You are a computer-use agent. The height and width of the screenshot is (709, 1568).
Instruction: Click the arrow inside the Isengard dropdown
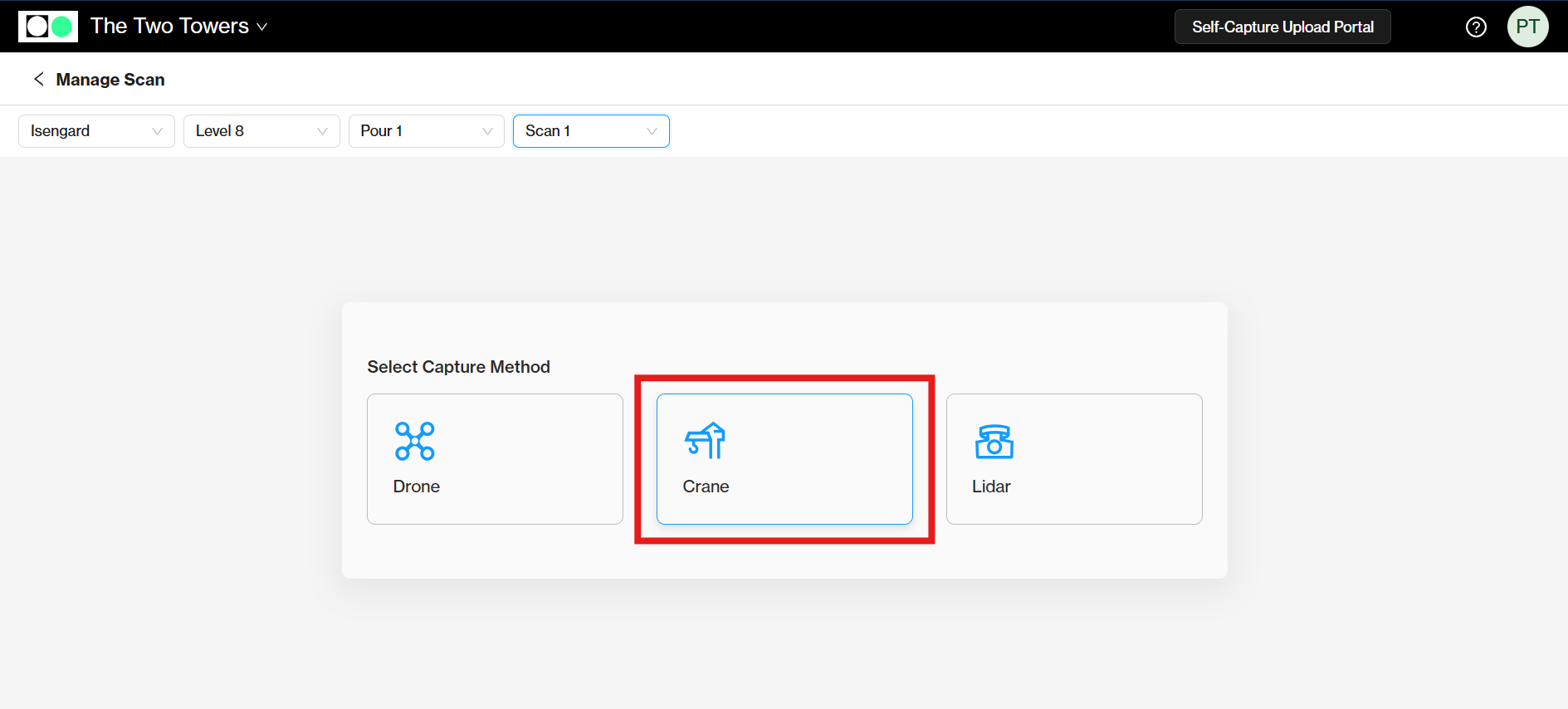(157, 131)
